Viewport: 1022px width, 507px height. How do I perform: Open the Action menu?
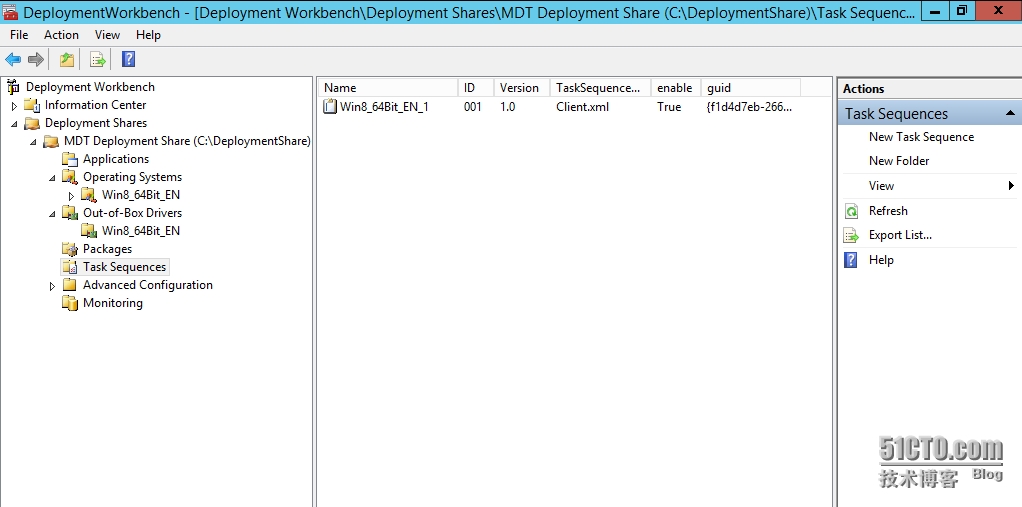tap(61, 35)
